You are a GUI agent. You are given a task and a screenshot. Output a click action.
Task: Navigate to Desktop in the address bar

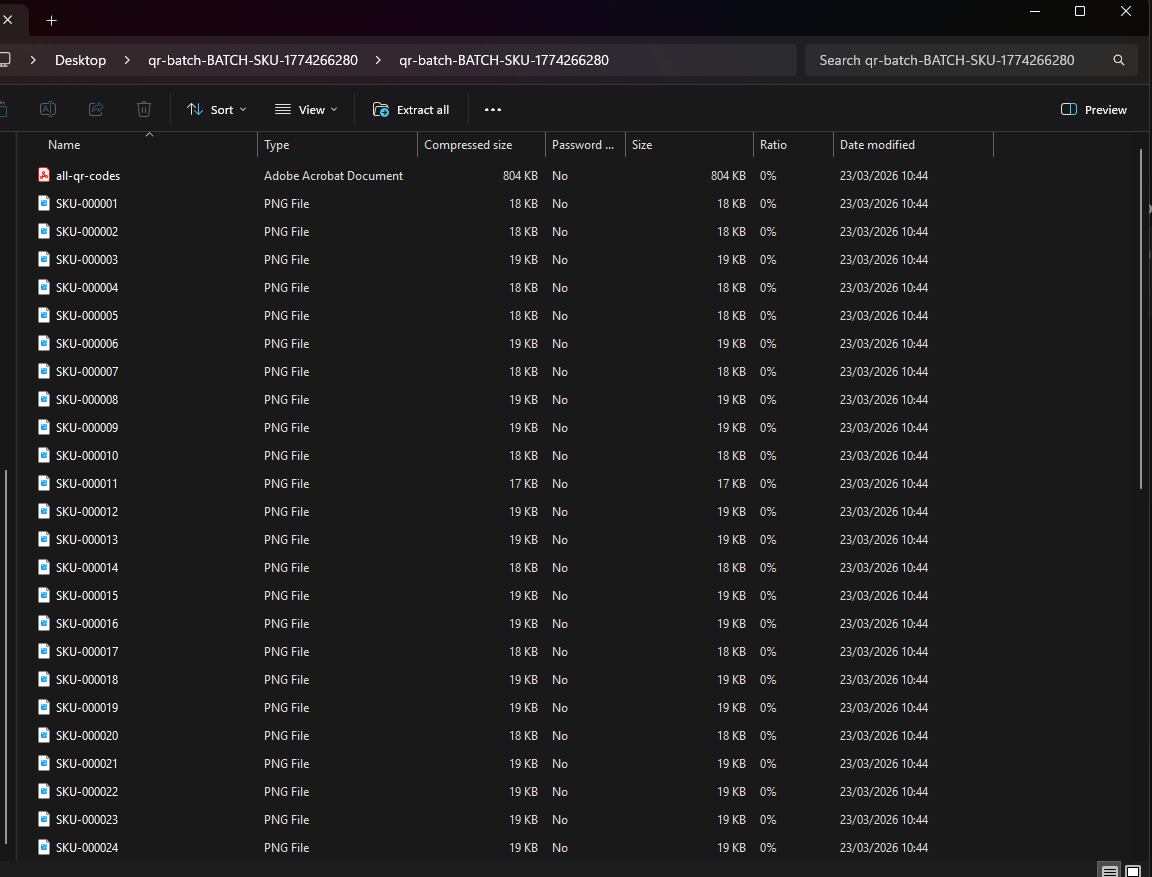[x=81, y=60]
